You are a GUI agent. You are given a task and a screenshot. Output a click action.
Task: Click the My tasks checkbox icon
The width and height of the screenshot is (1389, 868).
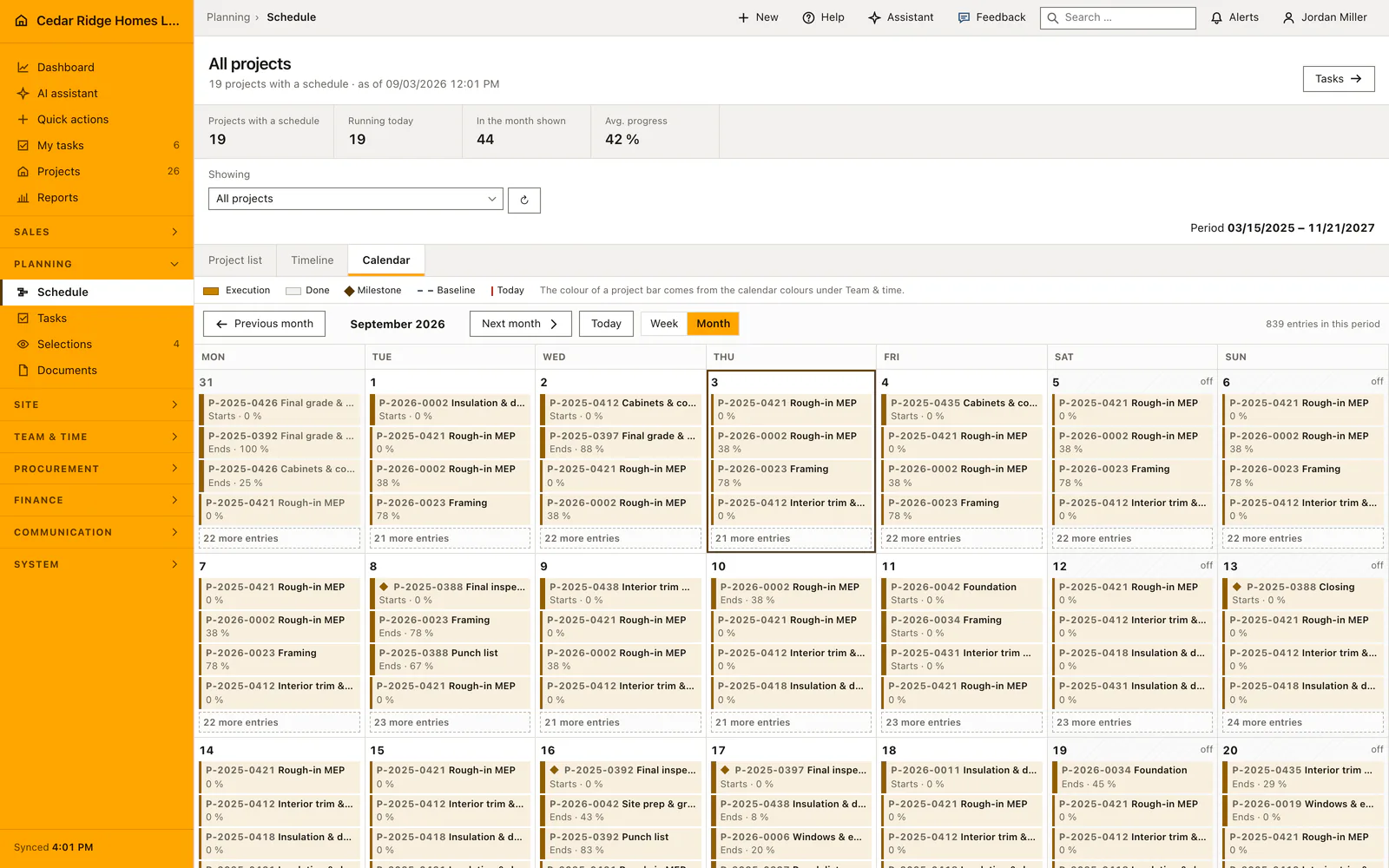pyautogui.click(x=23, y=146)
